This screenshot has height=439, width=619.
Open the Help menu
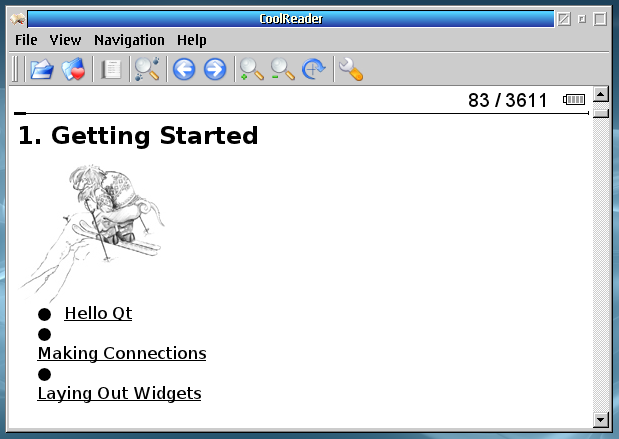[191, 40]
